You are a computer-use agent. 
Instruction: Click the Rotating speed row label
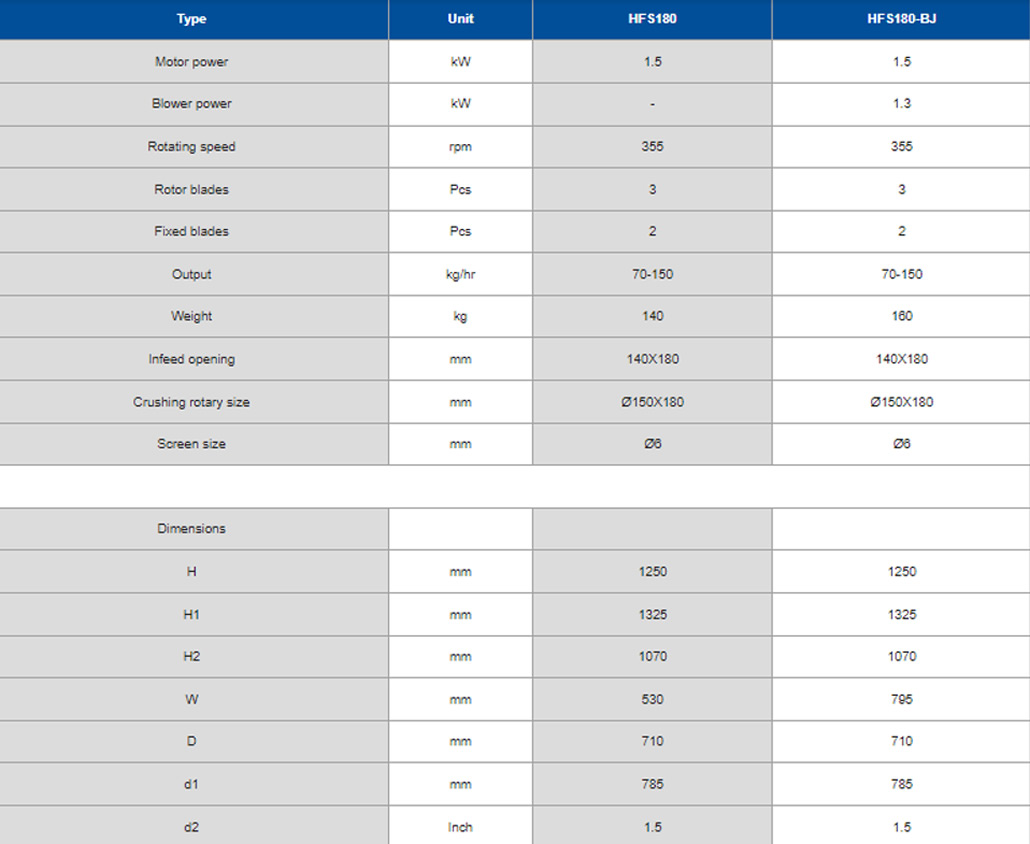point(191,146)
